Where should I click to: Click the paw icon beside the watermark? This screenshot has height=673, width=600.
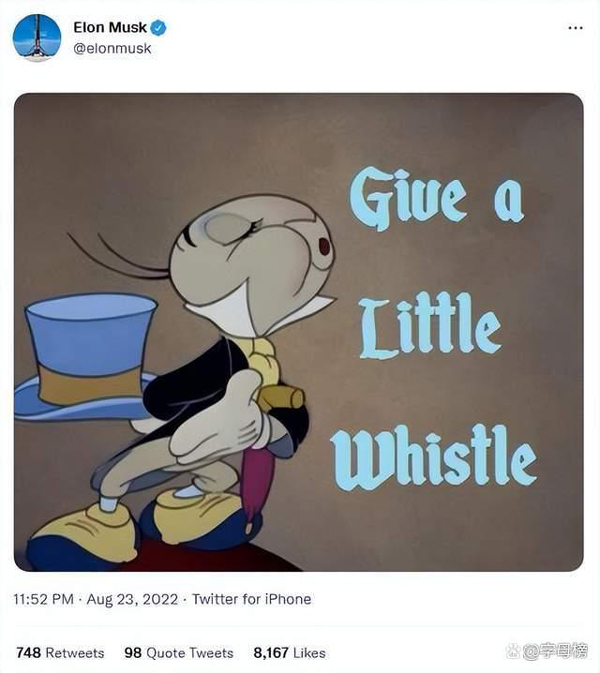pyautogui.click(x=514, y=651)
